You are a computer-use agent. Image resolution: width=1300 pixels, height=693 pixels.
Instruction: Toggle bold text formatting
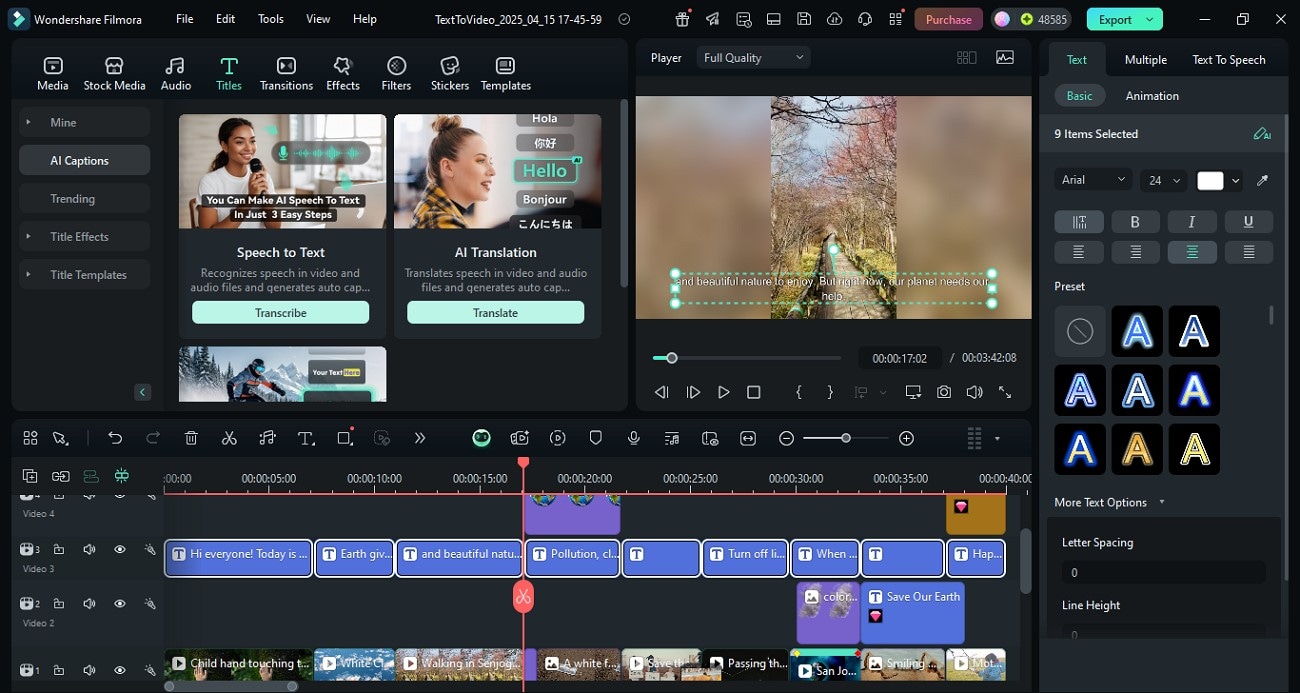[x=1135, y=222]
